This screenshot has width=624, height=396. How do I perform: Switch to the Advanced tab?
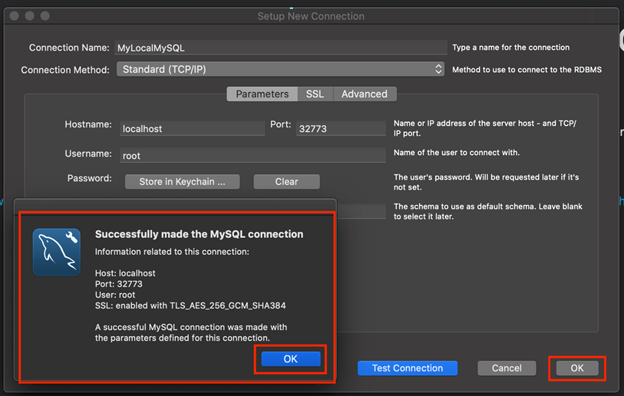click(x=365, y=94)
